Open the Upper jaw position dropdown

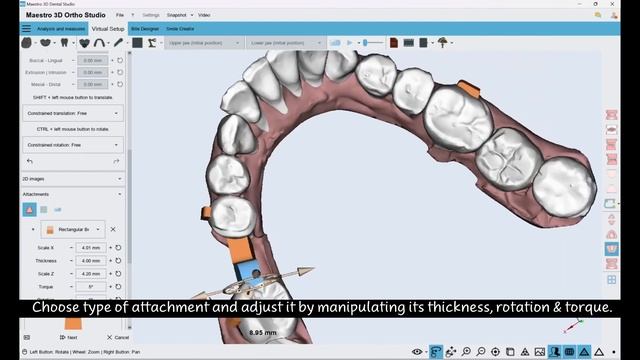[x=204, y=43]
